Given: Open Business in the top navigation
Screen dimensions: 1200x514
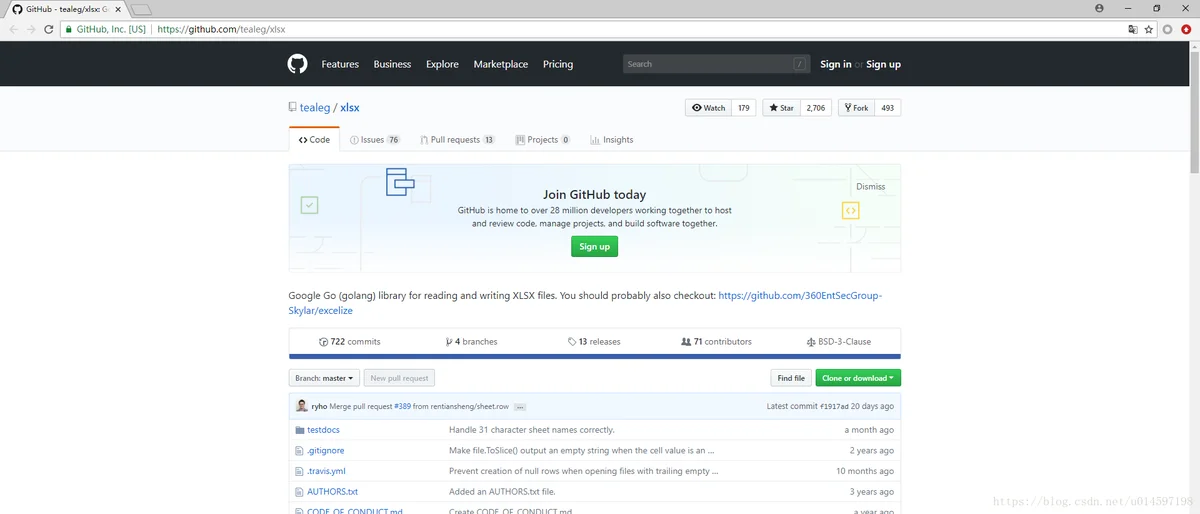Looking at the screenshot, I should tap(392, 64).
